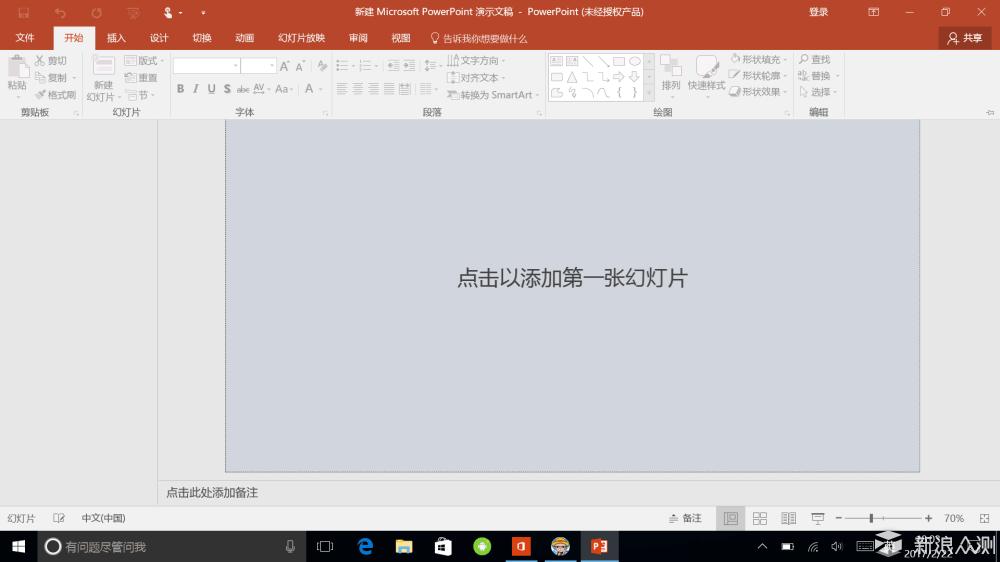This screenshot has height=562, width=1000.
Task: Click the Redo icon in title bar
Action: pyautogui.click(x=96, y=12)
